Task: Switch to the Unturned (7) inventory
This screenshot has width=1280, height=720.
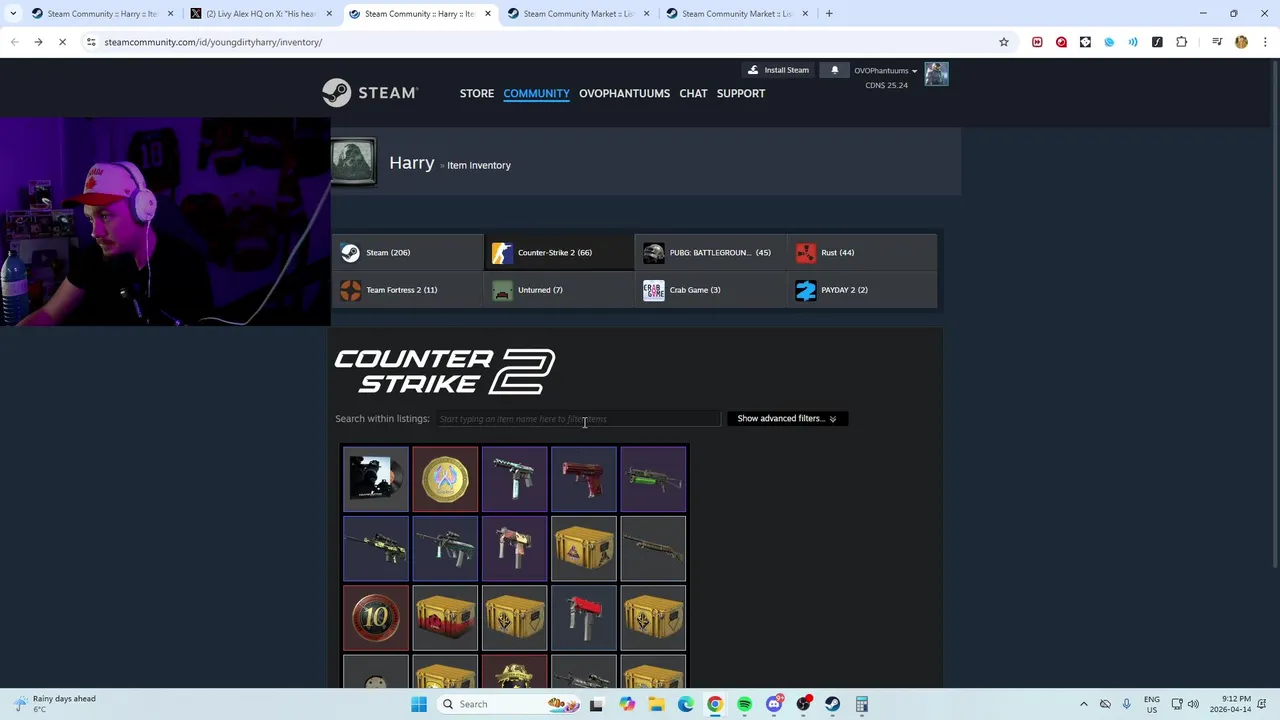Action: coord(560,290)
